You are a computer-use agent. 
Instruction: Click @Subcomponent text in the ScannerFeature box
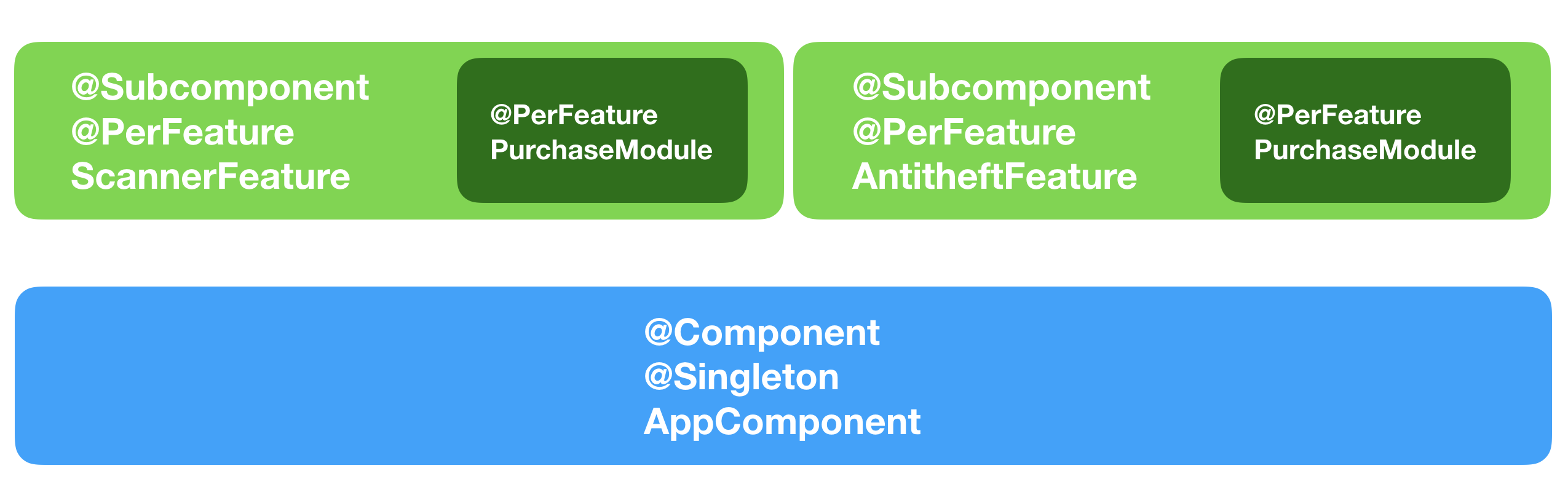tap(220, 87)
